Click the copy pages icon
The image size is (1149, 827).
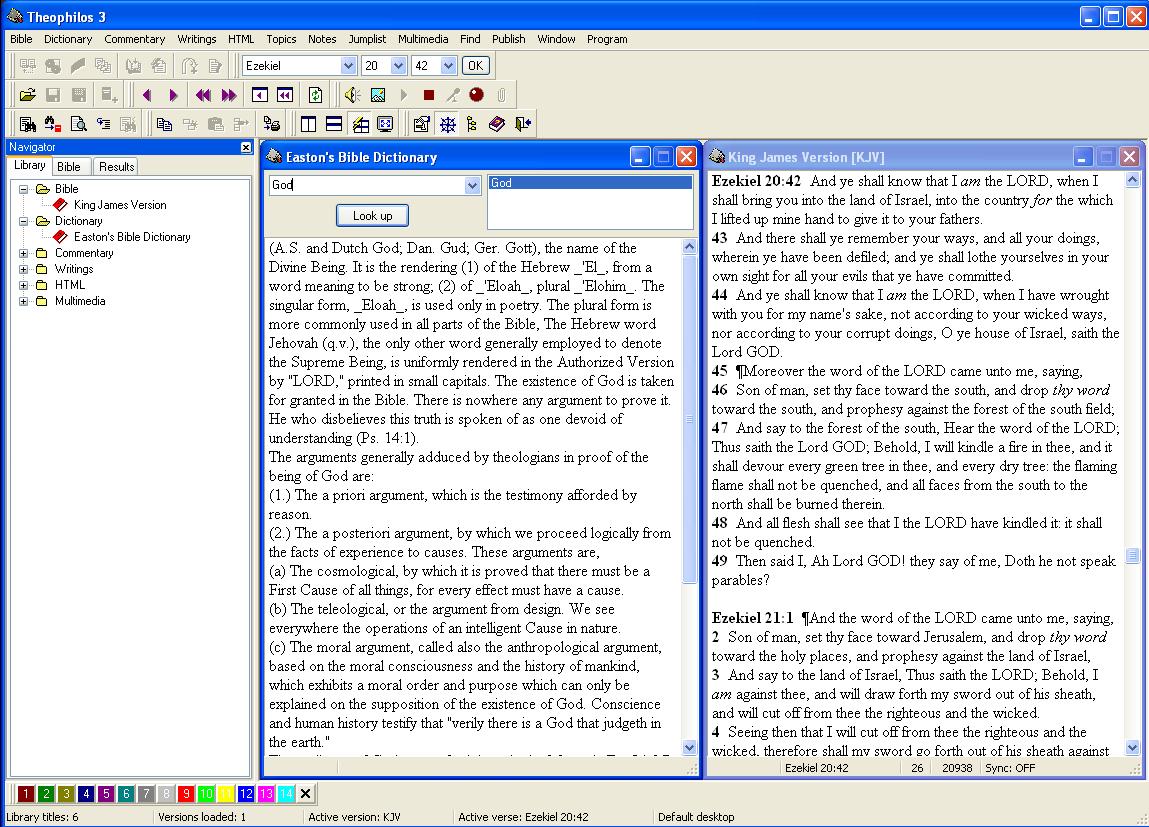165,124
